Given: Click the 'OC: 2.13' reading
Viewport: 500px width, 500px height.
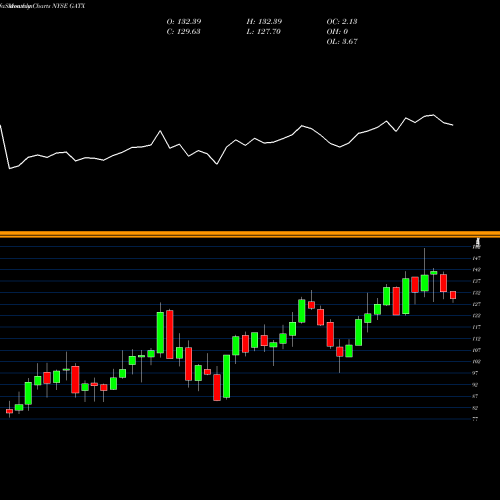Looking at the screenshot, I should [342, 22].
